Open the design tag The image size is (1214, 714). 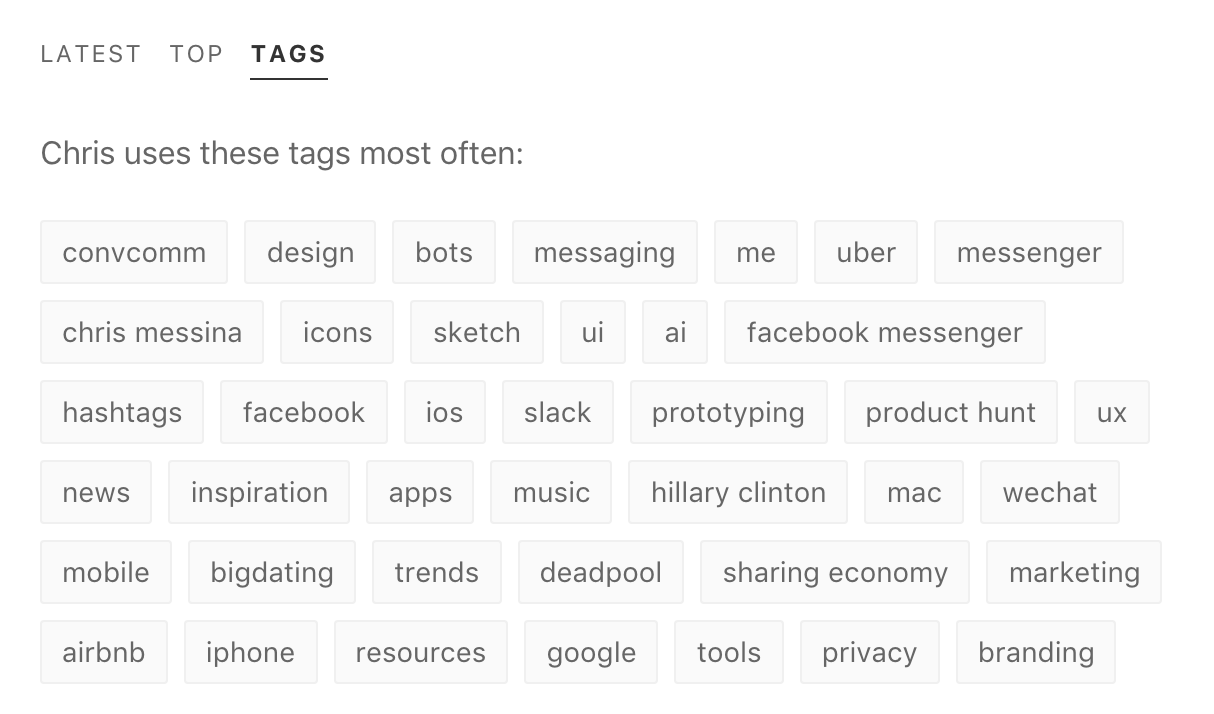(x=310, y=252)
